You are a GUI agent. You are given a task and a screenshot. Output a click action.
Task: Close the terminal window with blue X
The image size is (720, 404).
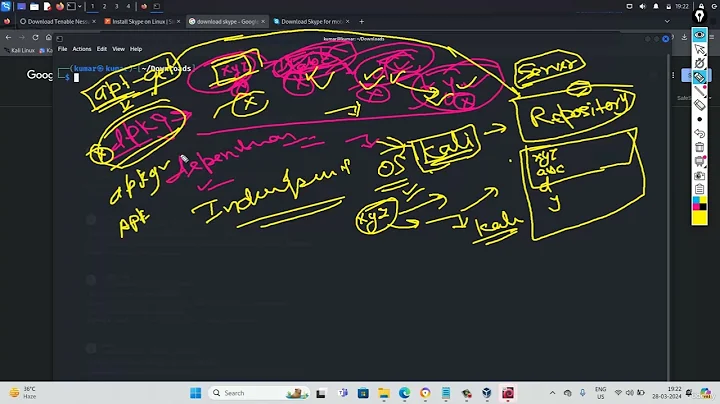pos(665,39)
